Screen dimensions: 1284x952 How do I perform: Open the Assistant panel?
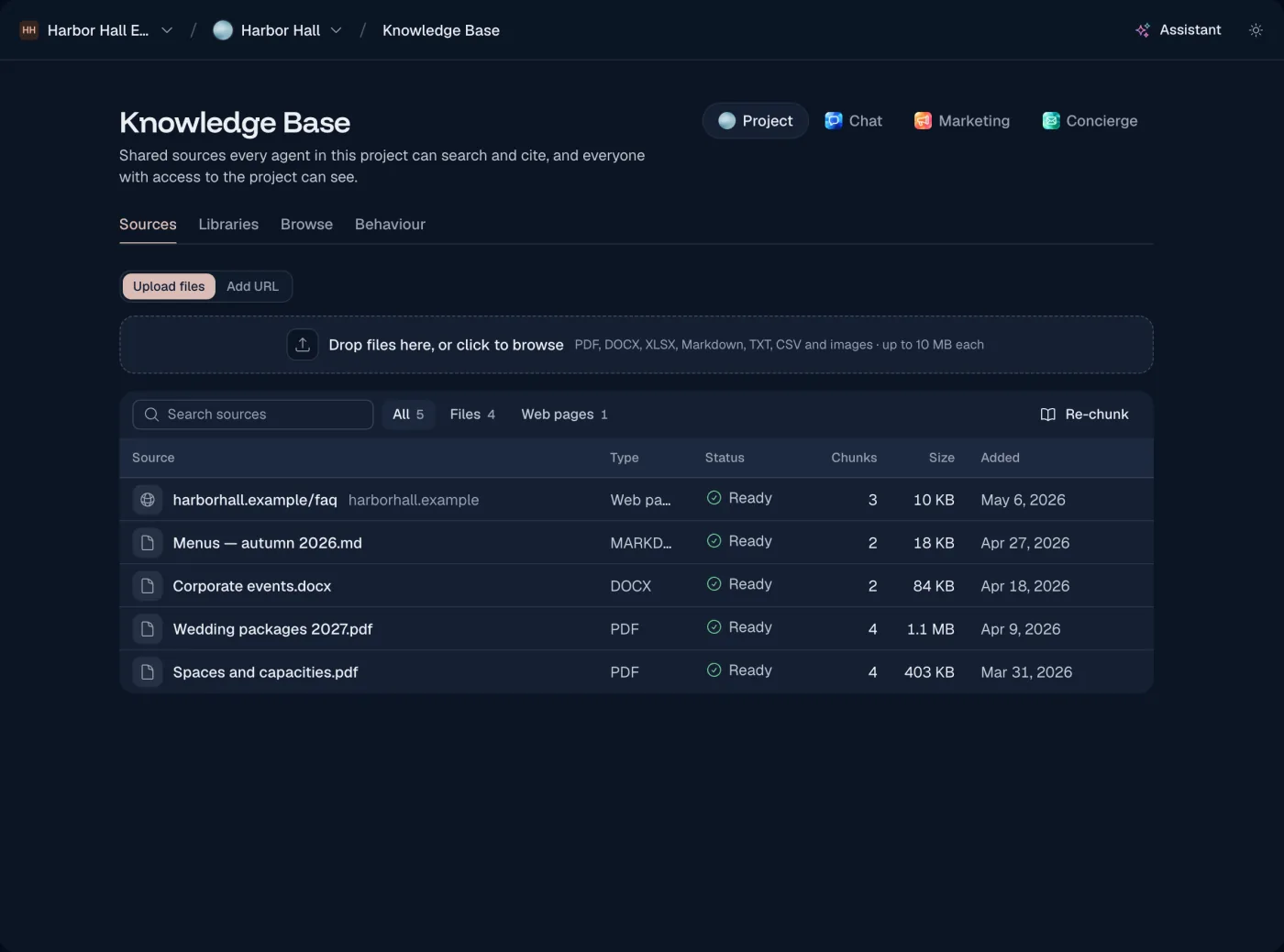1178,30
